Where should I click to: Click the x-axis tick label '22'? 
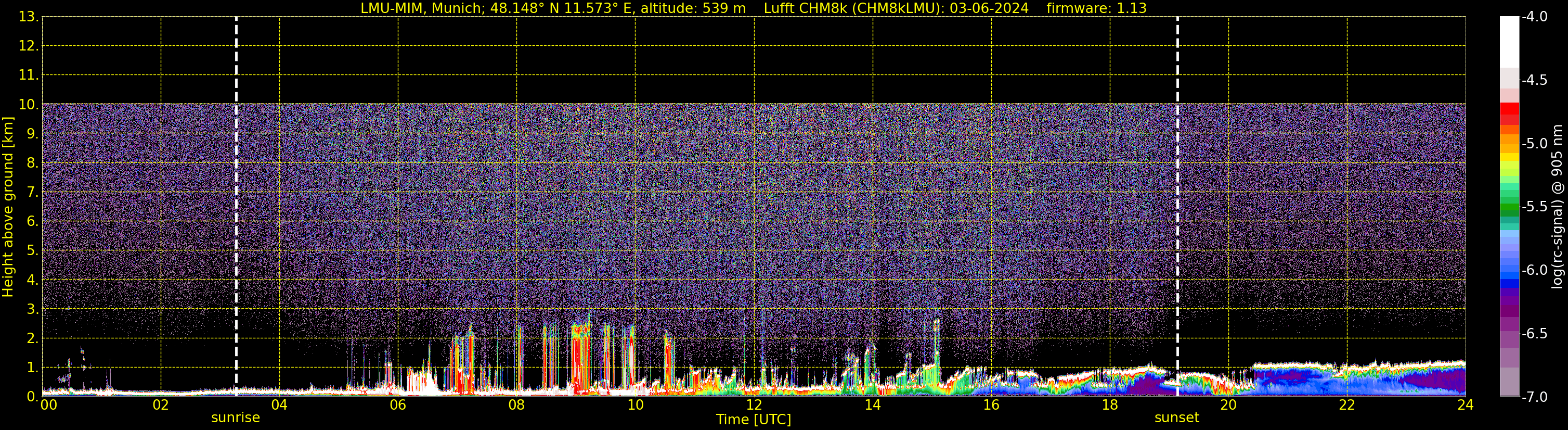coord(1347,405)
